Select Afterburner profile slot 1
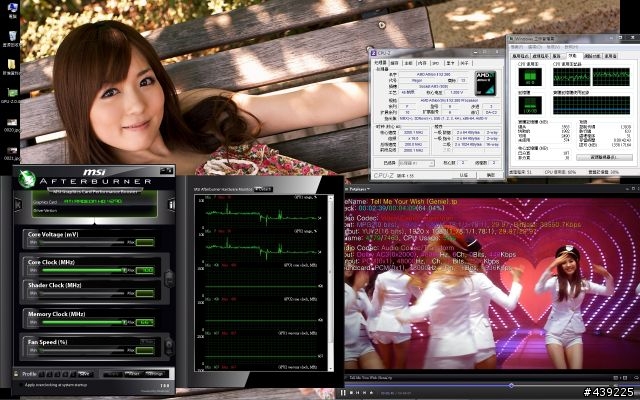 (42, 374)
